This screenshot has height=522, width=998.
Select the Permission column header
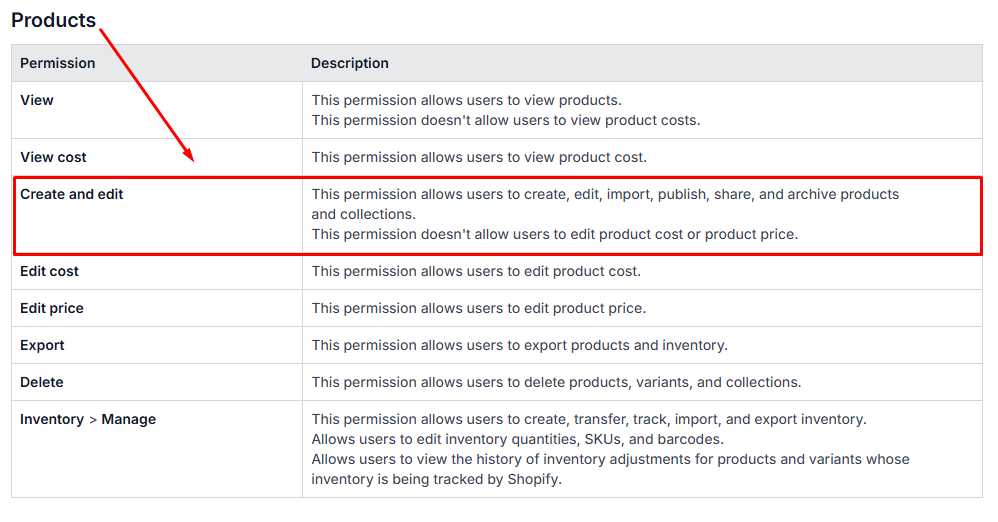[58, 63]
